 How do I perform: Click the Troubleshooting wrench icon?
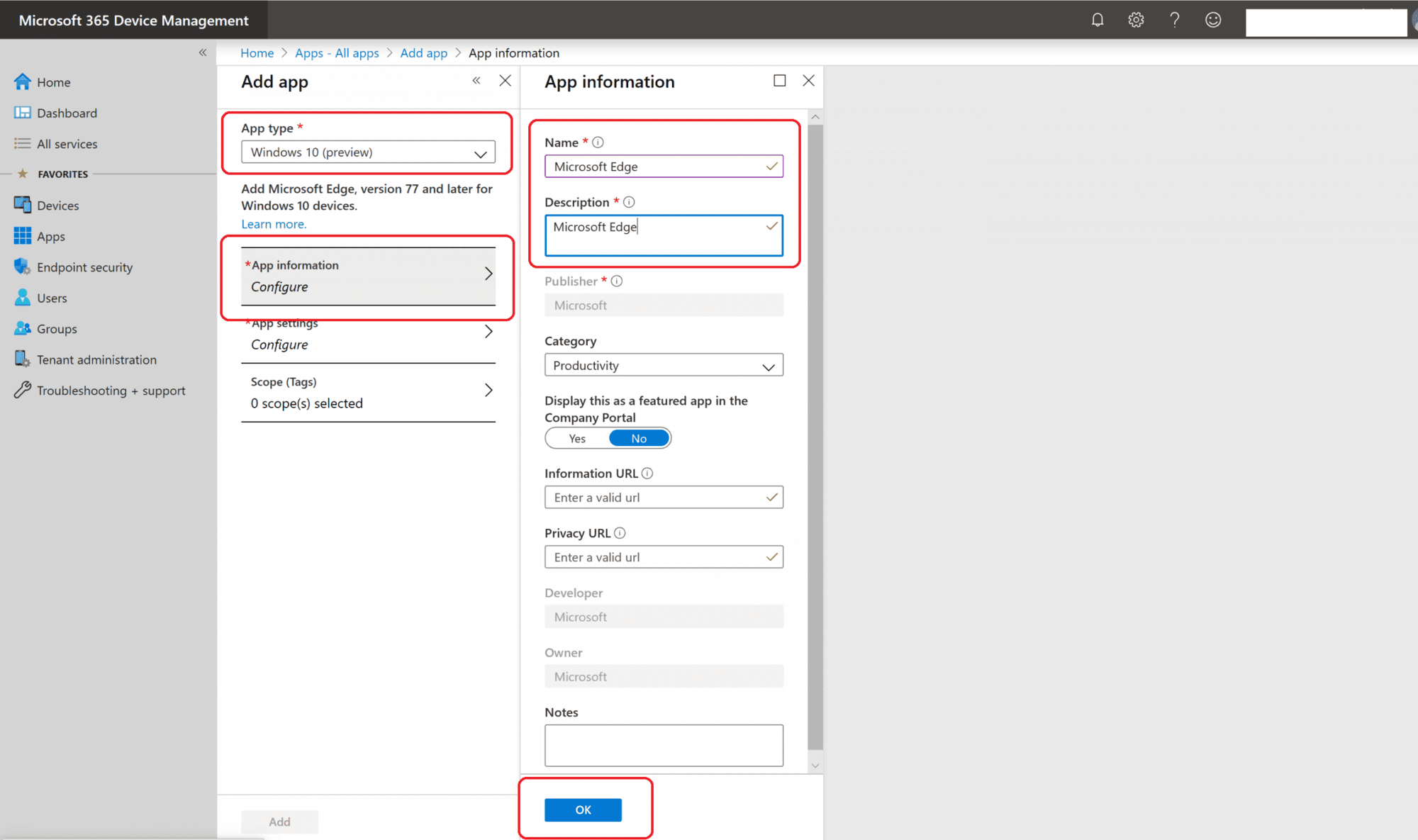[23, 390]
